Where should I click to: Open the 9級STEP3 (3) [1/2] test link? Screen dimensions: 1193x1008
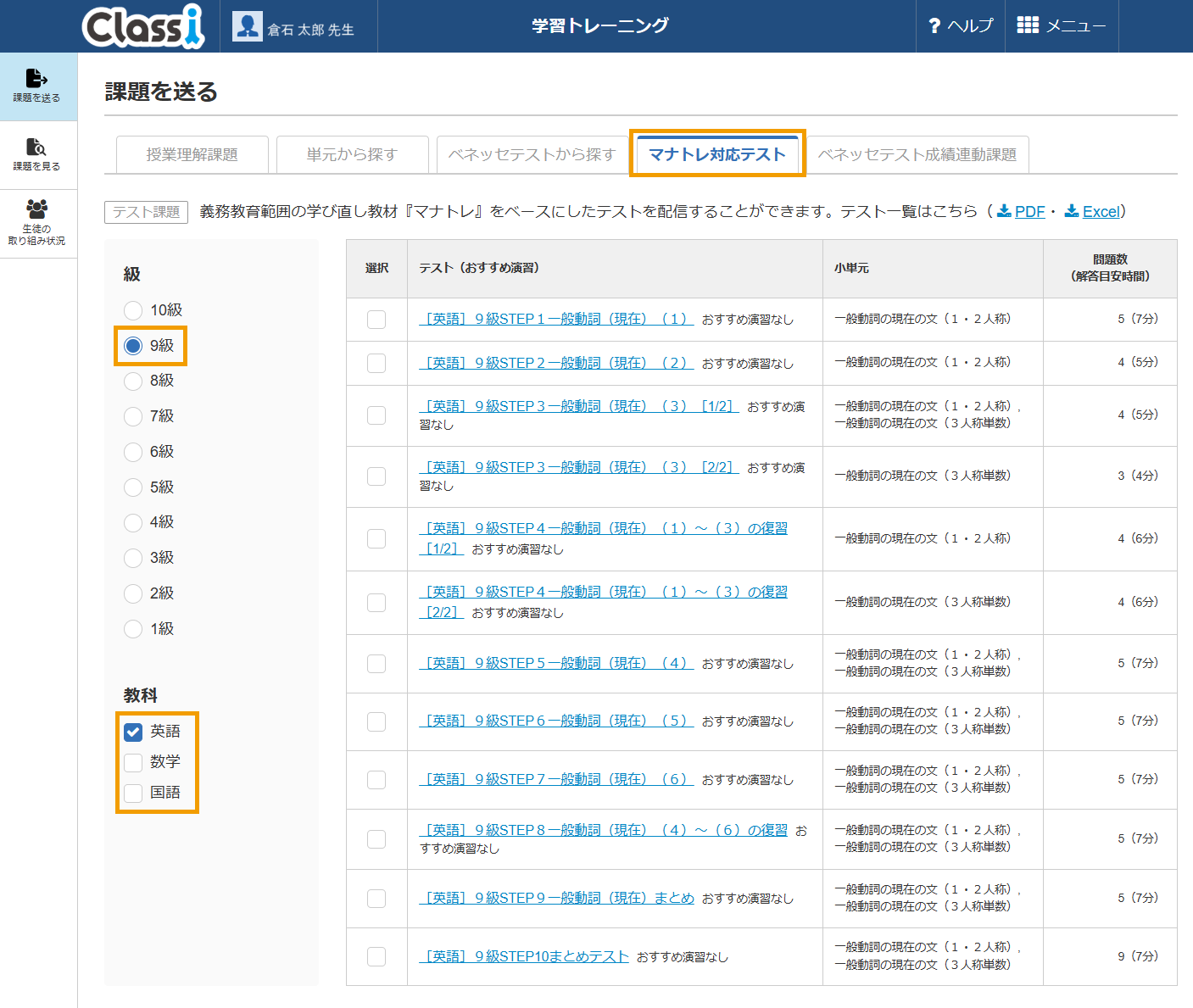(x=579, y=406)
